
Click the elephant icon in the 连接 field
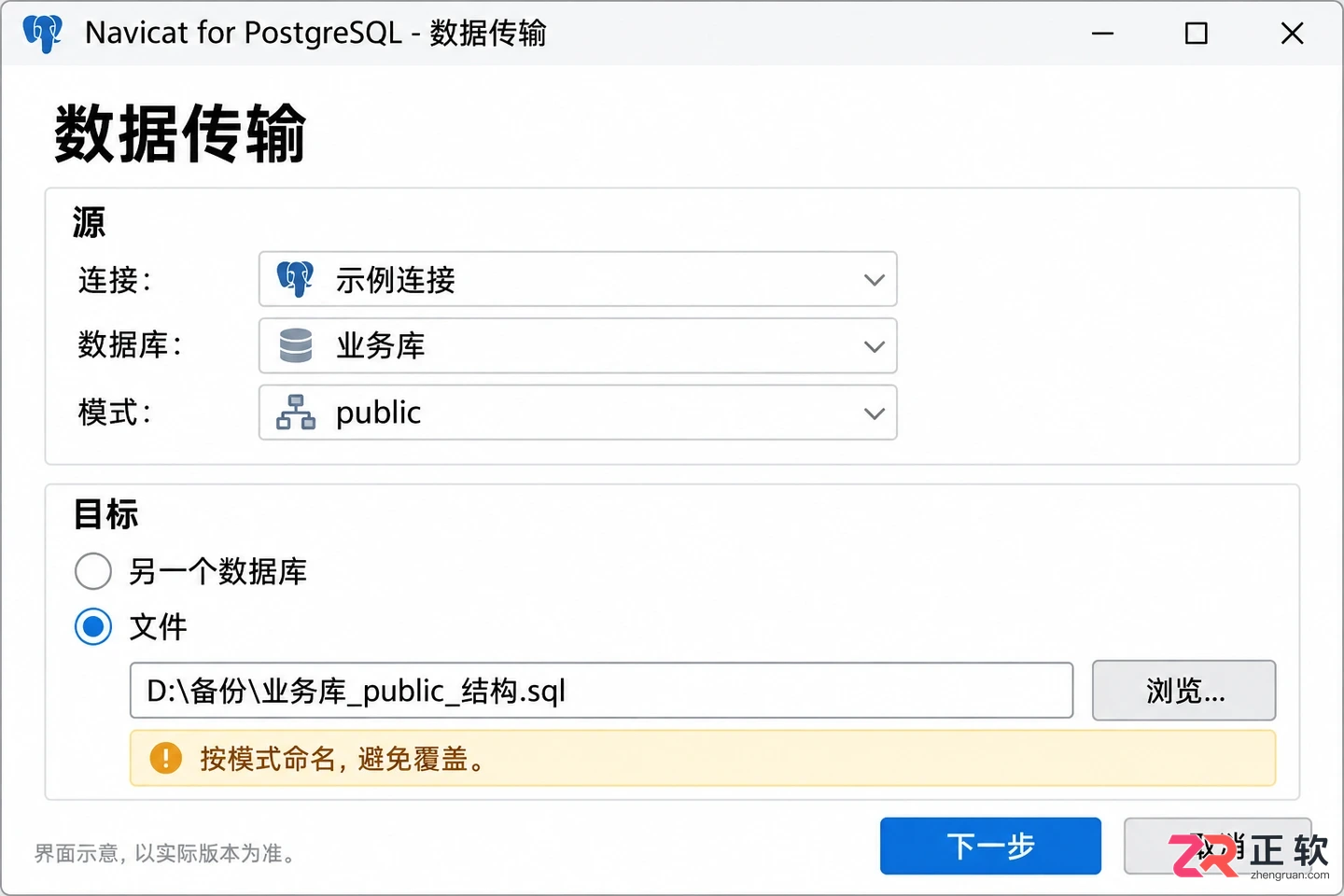coord(295,279)
